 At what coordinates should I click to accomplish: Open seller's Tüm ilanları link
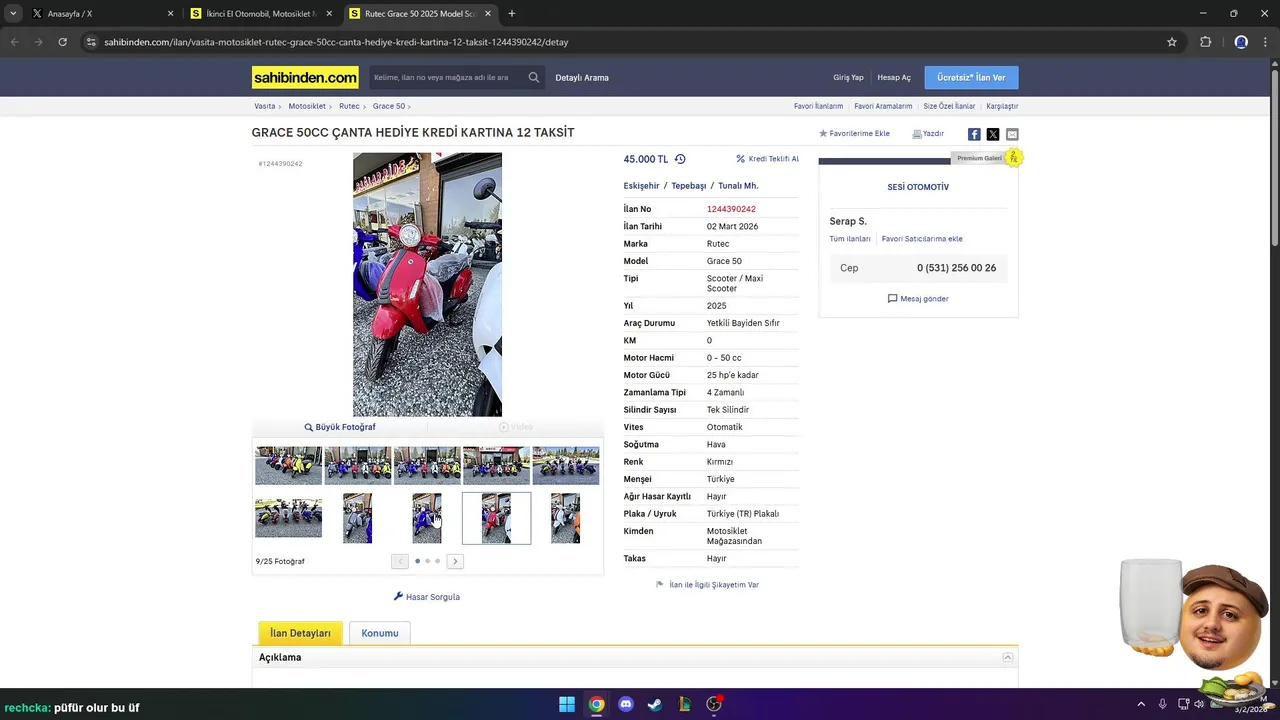coord(850,239)
